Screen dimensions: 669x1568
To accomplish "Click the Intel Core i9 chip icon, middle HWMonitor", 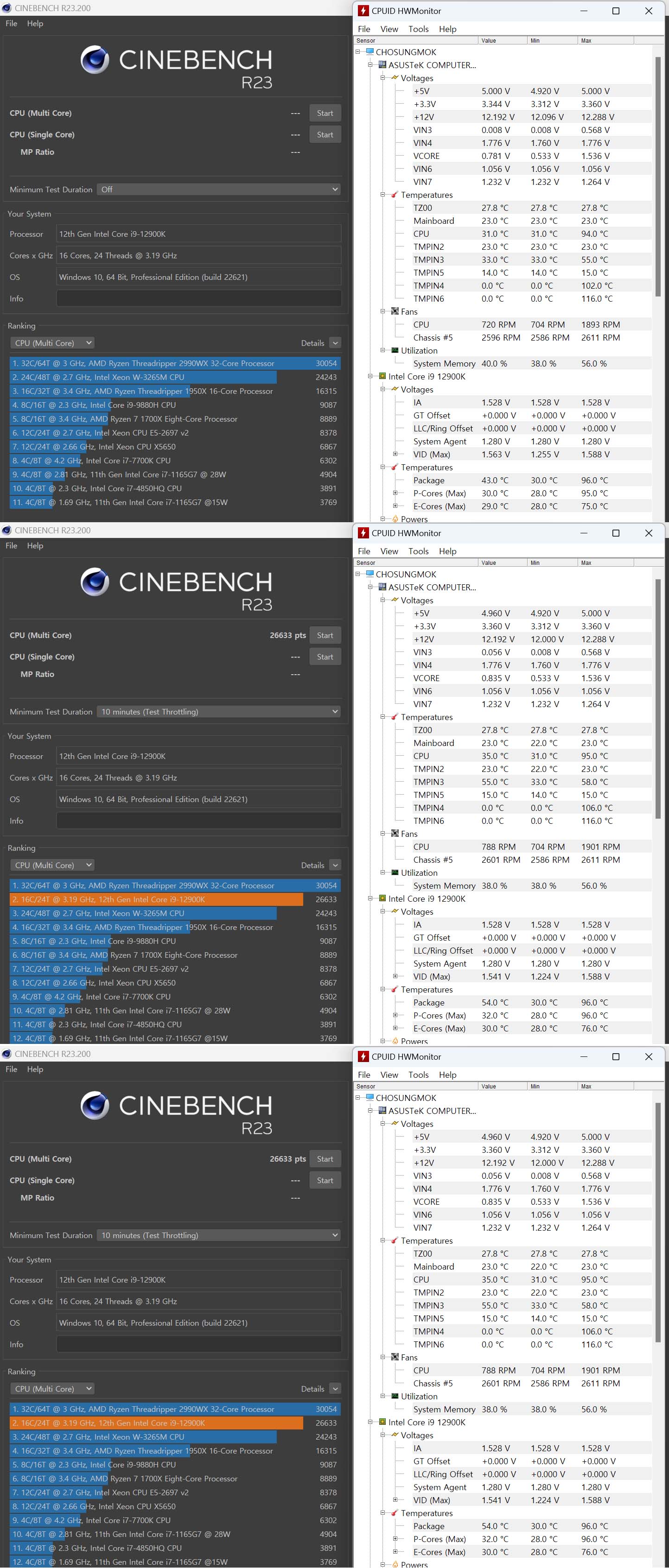I will point(382,898).
